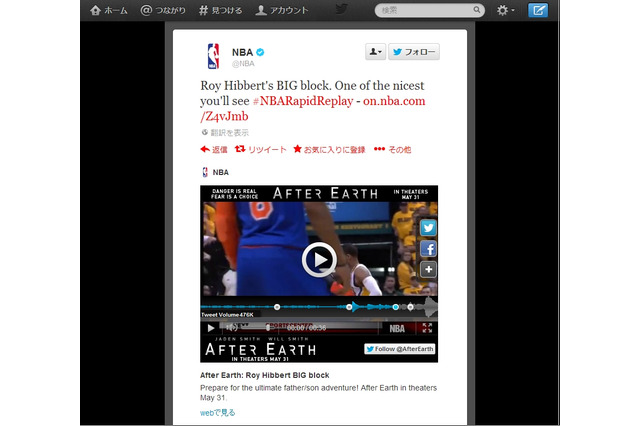Click 'Tweet Volume 476K' label
Image resolution: width=640 pixels, height=426 pixels.
click(x=227, y=315)
